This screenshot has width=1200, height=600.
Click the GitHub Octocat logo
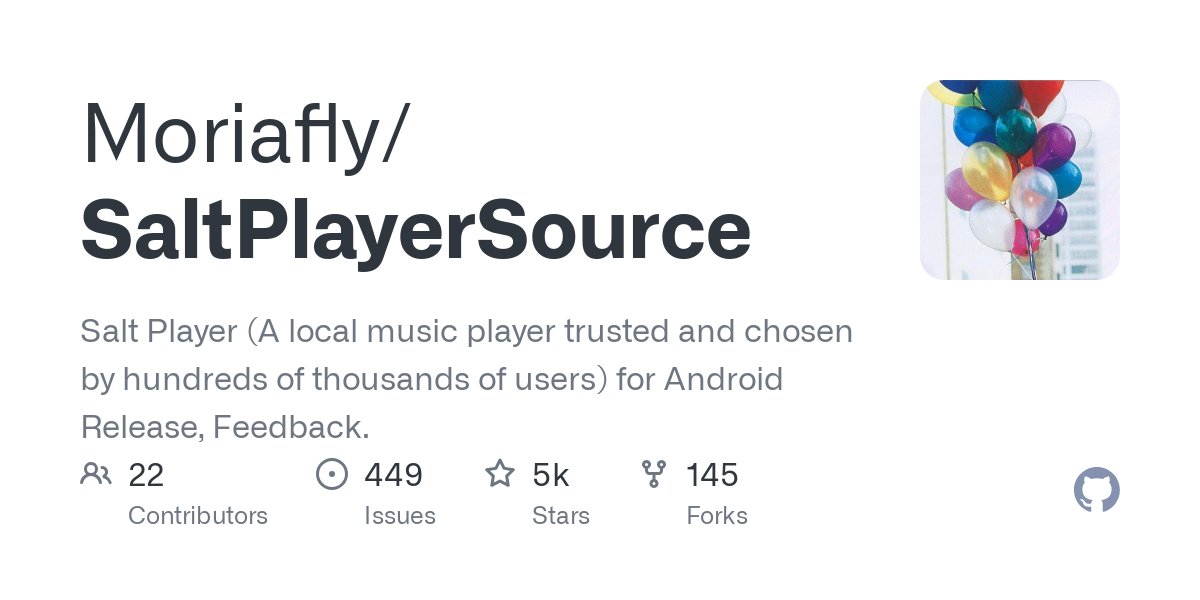1096,491
